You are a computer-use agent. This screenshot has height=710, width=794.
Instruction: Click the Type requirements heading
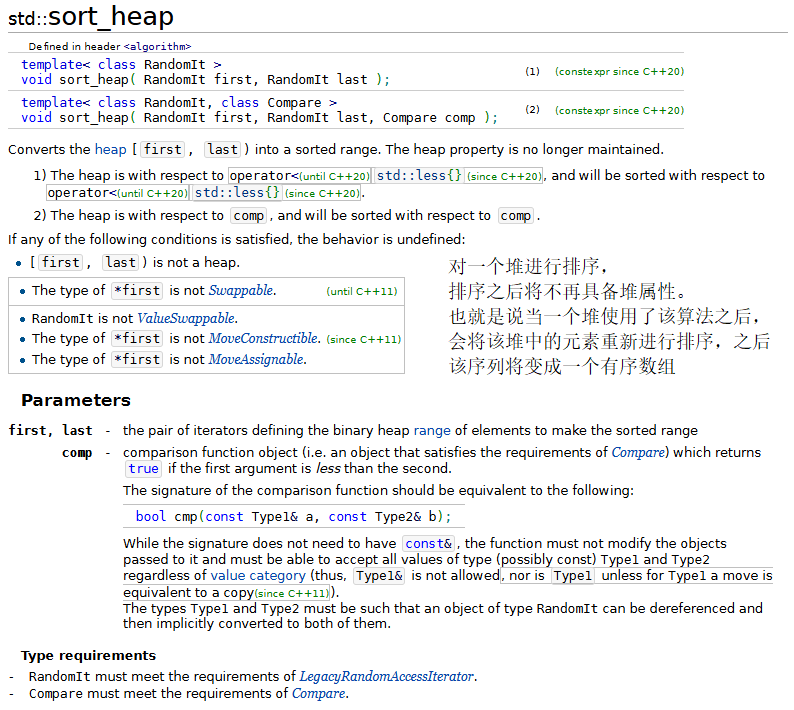point(89,655)
